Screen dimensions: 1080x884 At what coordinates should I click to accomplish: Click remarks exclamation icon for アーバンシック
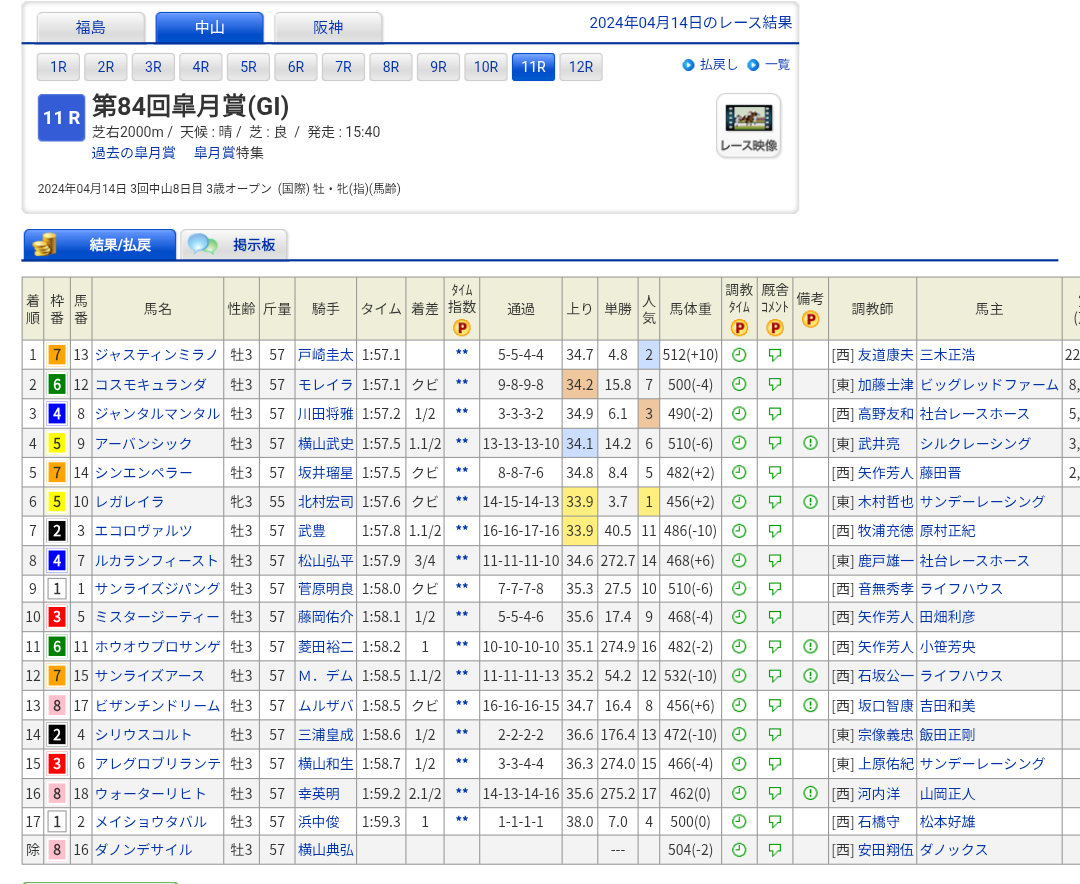[x=810, y=443]
